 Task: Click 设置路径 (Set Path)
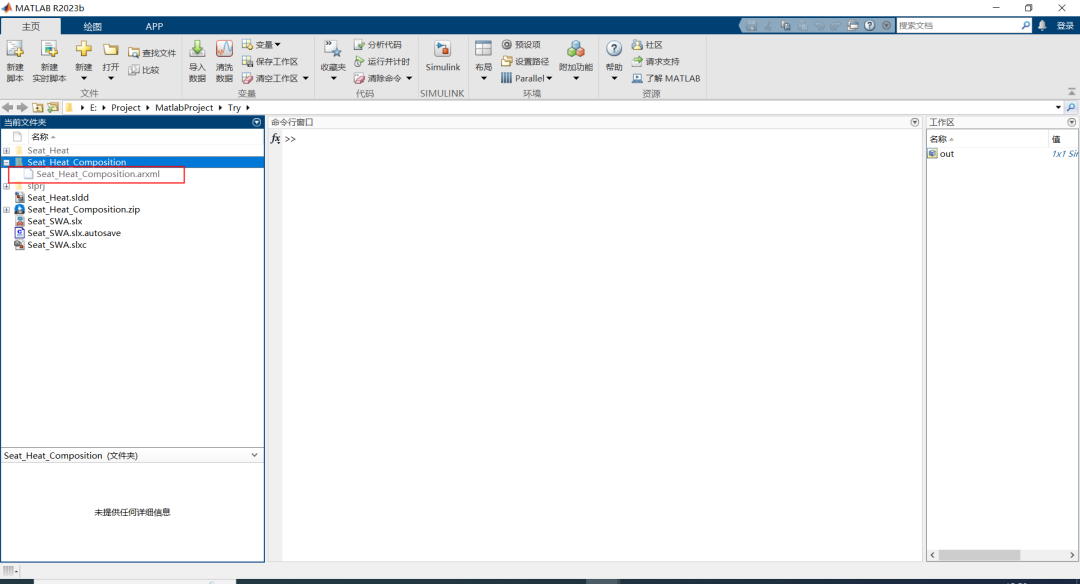[x=525, y=61]
